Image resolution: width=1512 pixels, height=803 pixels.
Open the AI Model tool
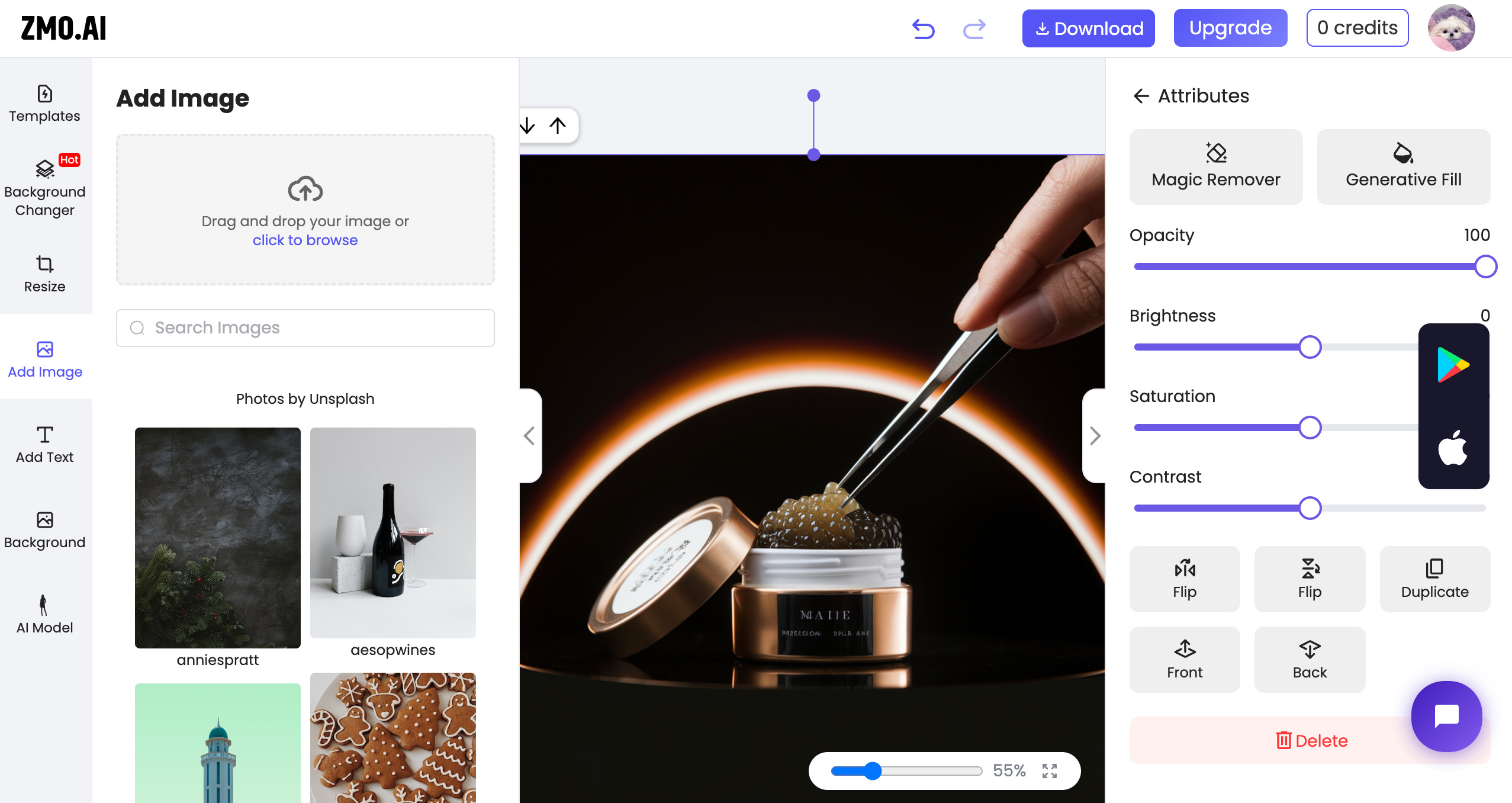coord(45,616)
